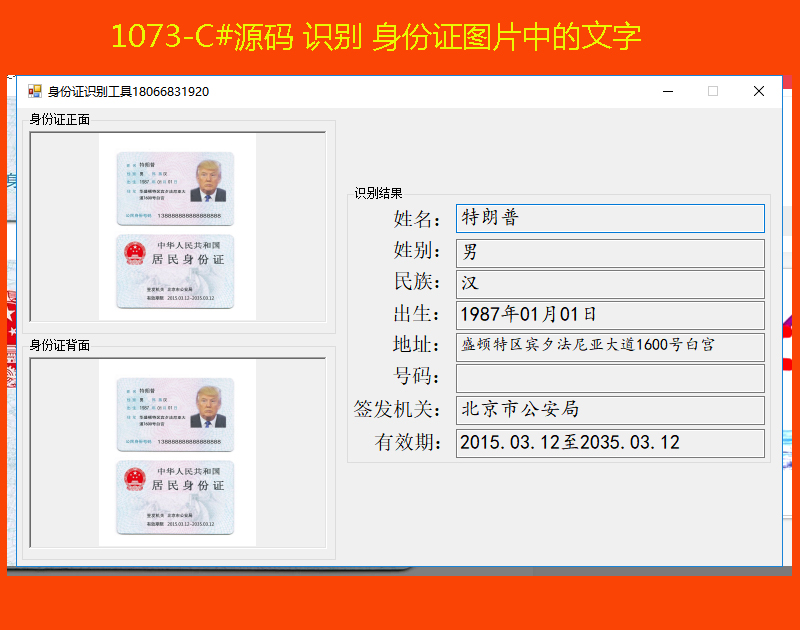Focus the 签发机关 text box
Screen dimensions: 800x630
pos(610,410)
